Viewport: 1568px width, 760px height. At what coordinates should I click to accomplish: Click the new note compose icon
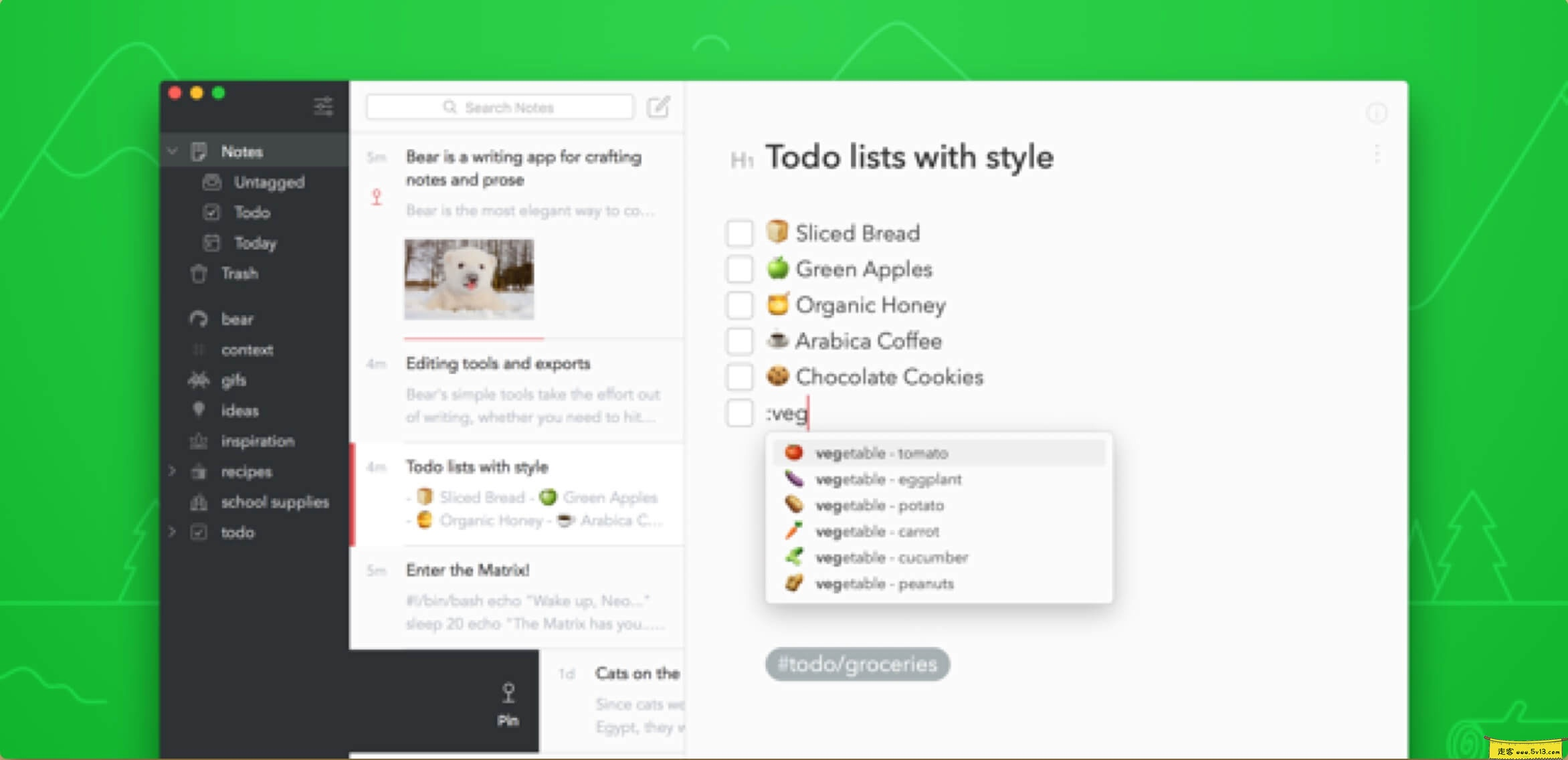coord(658,107)
